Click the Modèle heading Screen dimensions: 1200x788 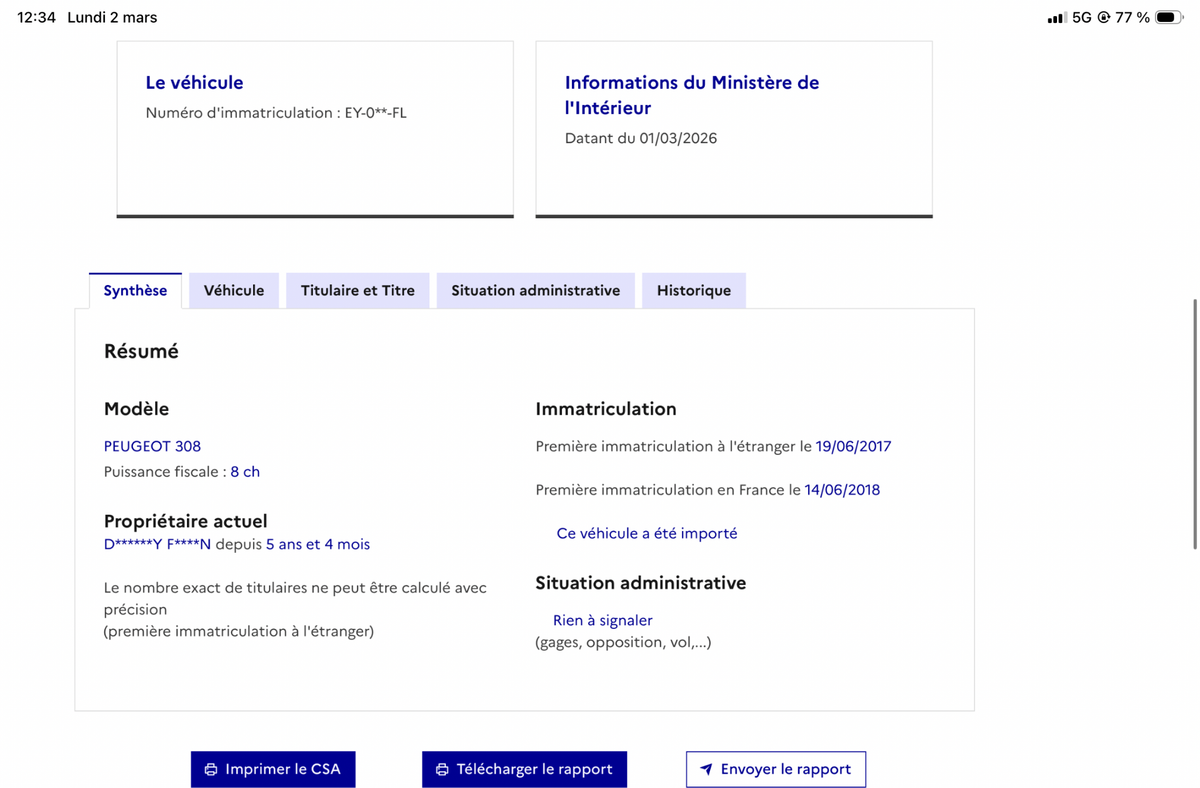point(136,408)
